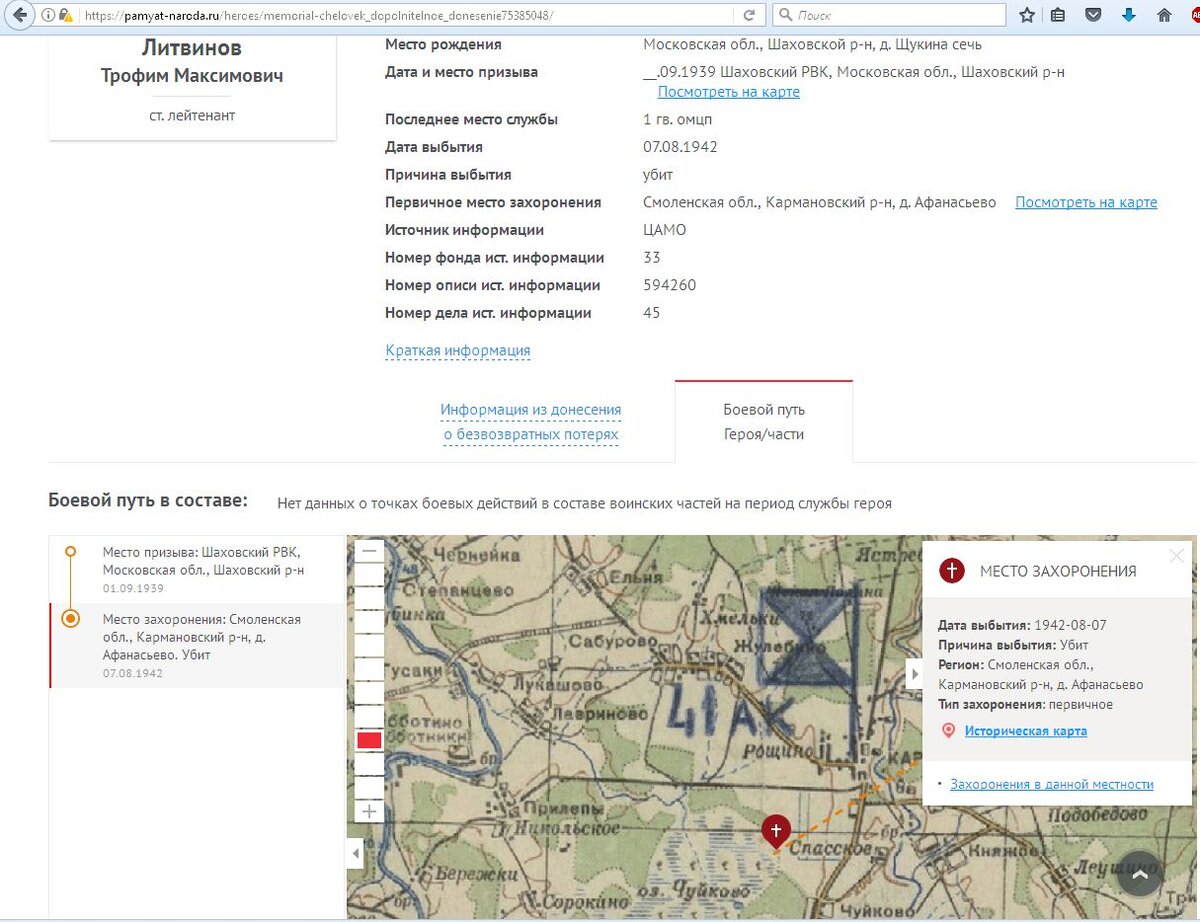Click the fund number value 33
The width and height of the screenshot is (1200, 922).
pyautogui.click(x=652, y=258)
